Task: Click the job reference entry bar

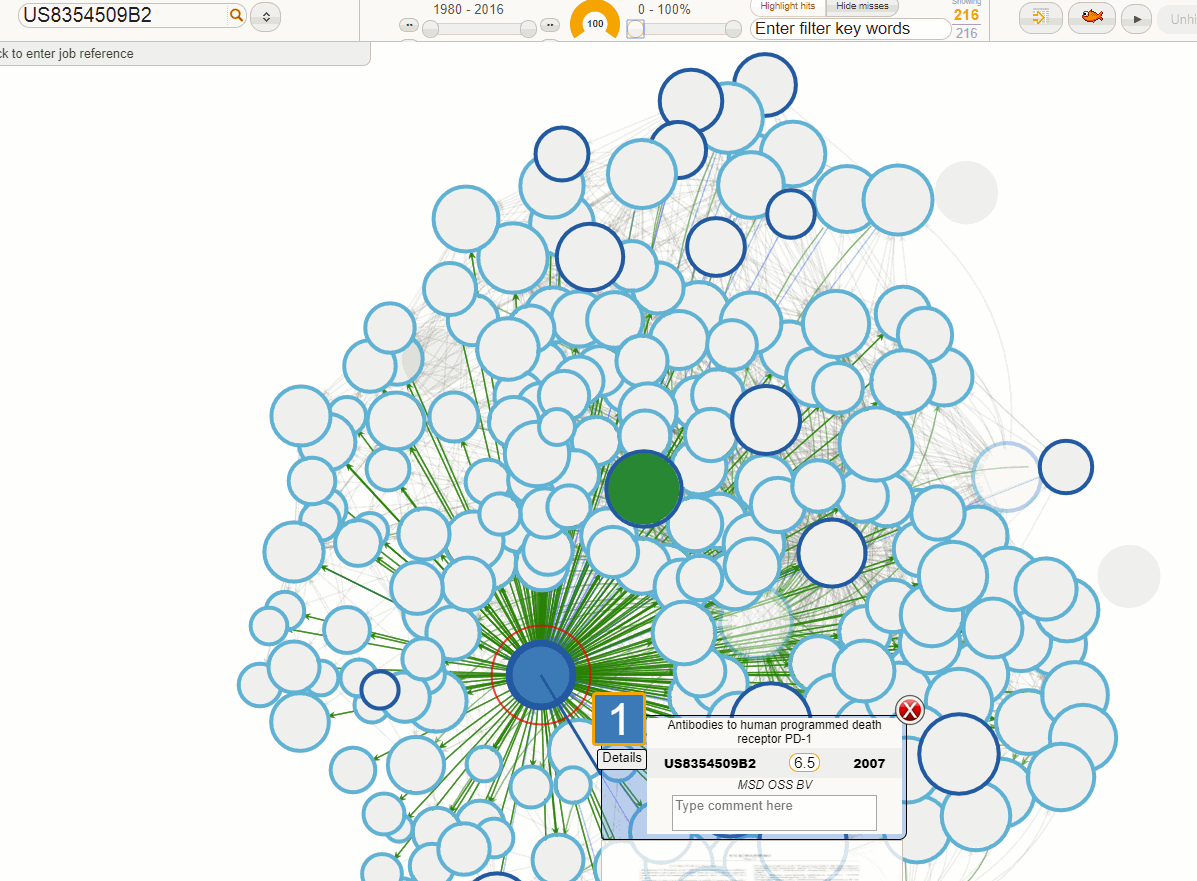Action: coord(183,53)
